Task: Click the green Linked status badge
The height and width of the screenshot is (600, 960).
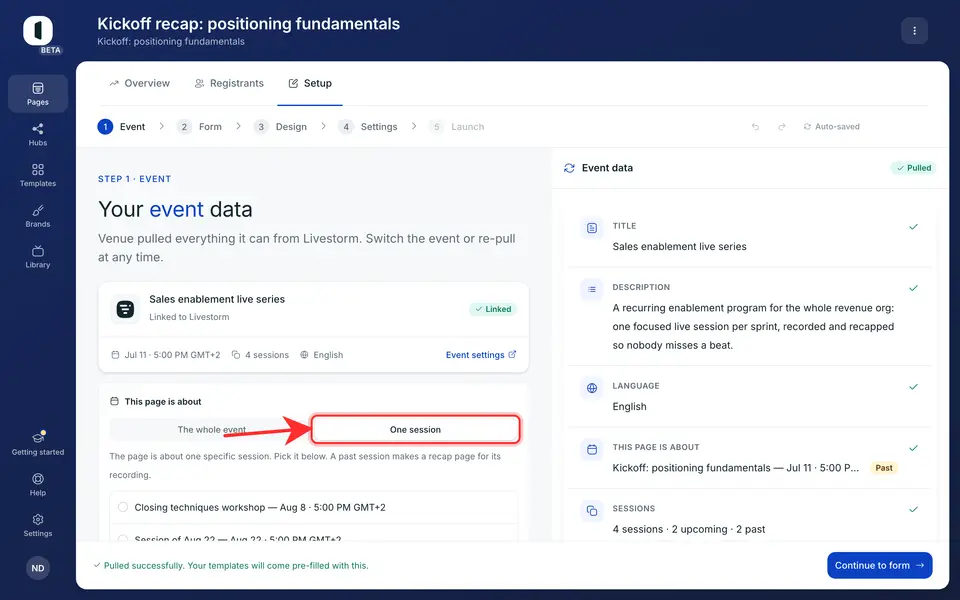Action: 493,309
